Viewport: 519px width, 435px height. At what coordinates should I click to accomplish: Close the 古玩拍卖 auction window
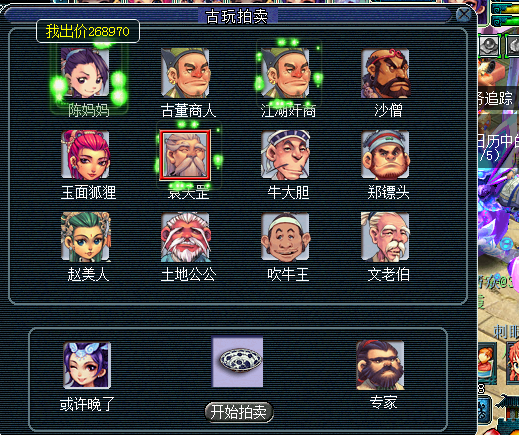[463, 15]
